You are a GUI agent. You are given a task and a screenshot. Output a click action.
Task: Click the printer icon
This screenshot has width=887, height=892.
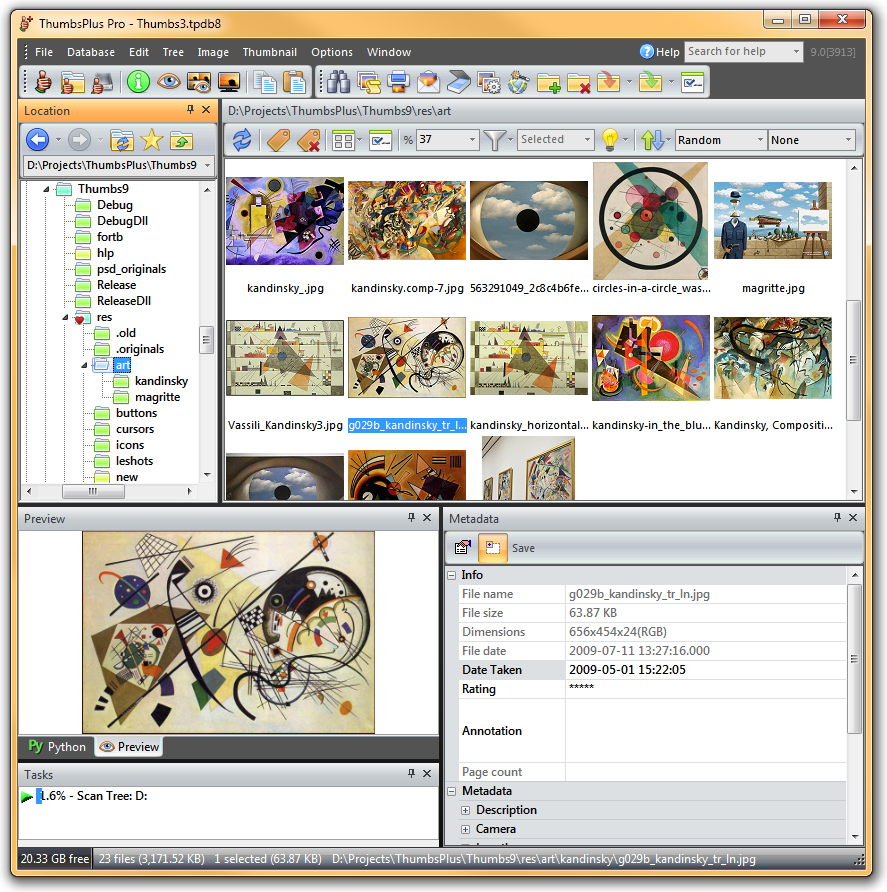(x=399, y=82)
